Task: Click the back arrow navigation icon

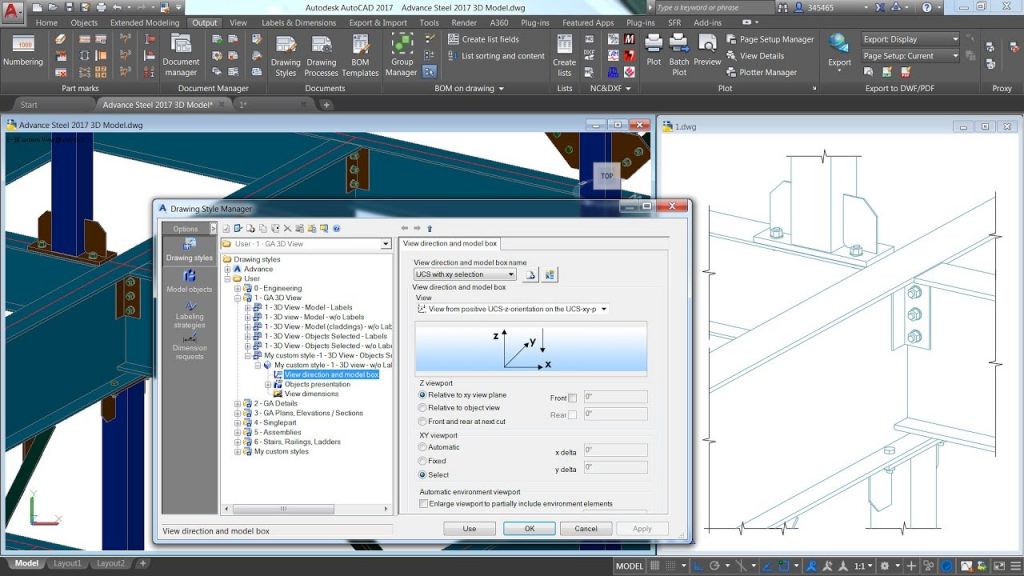Action: (404, 229)
